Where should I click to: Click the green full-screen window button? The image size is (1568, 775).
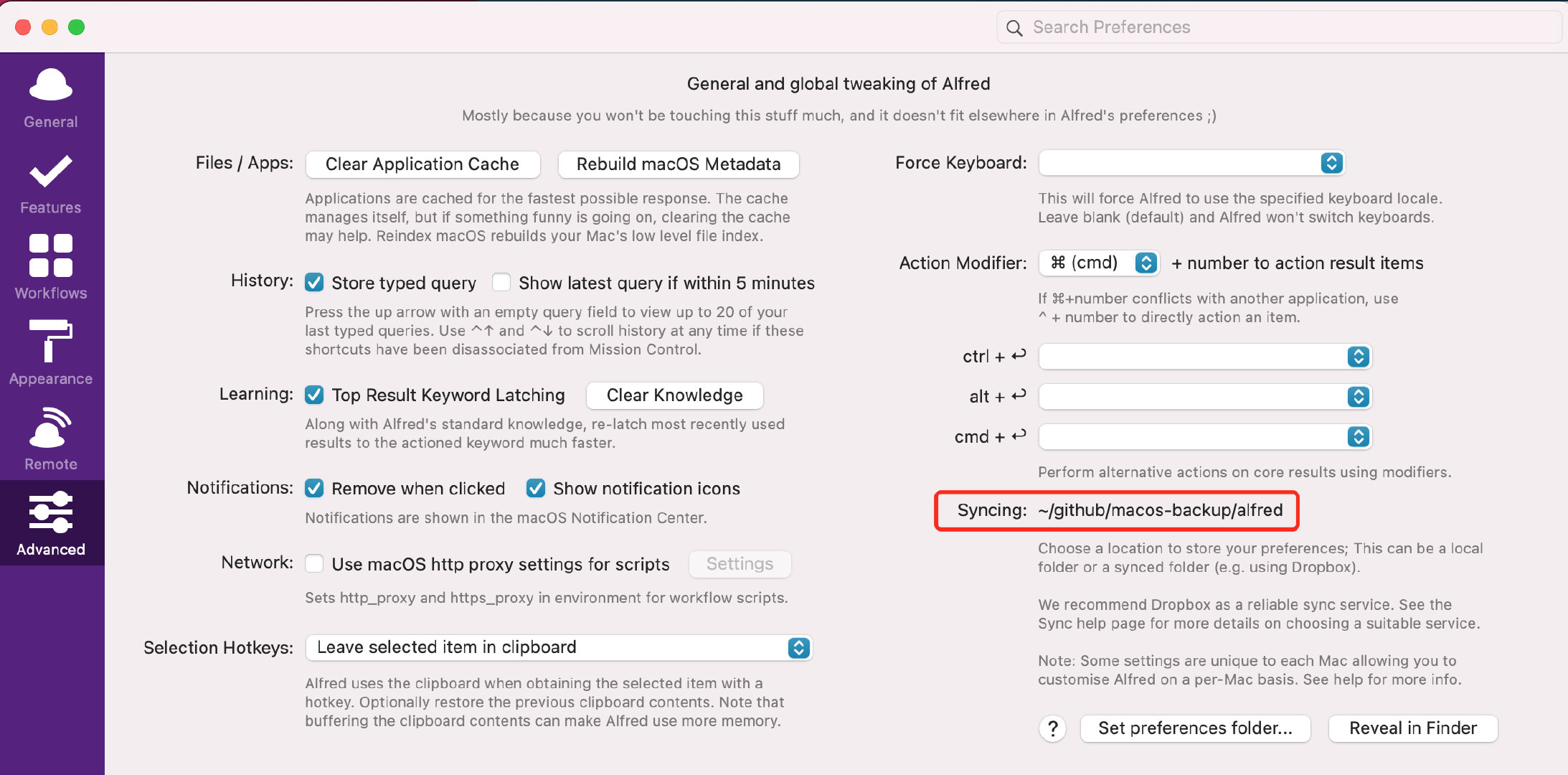pos(76,27)
